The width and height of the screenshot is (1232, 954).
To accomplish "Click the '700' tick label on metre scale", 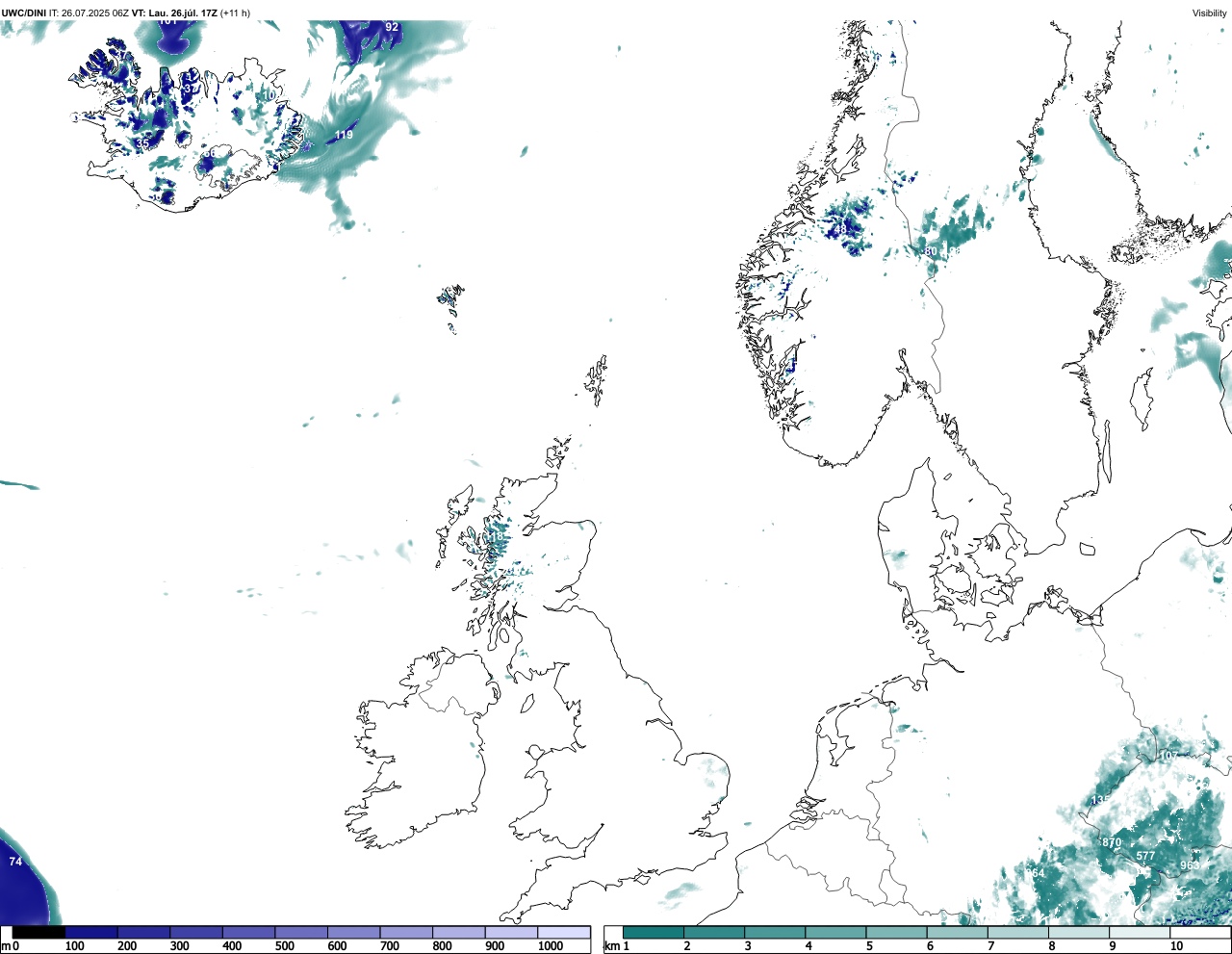I will click(390, 946).
